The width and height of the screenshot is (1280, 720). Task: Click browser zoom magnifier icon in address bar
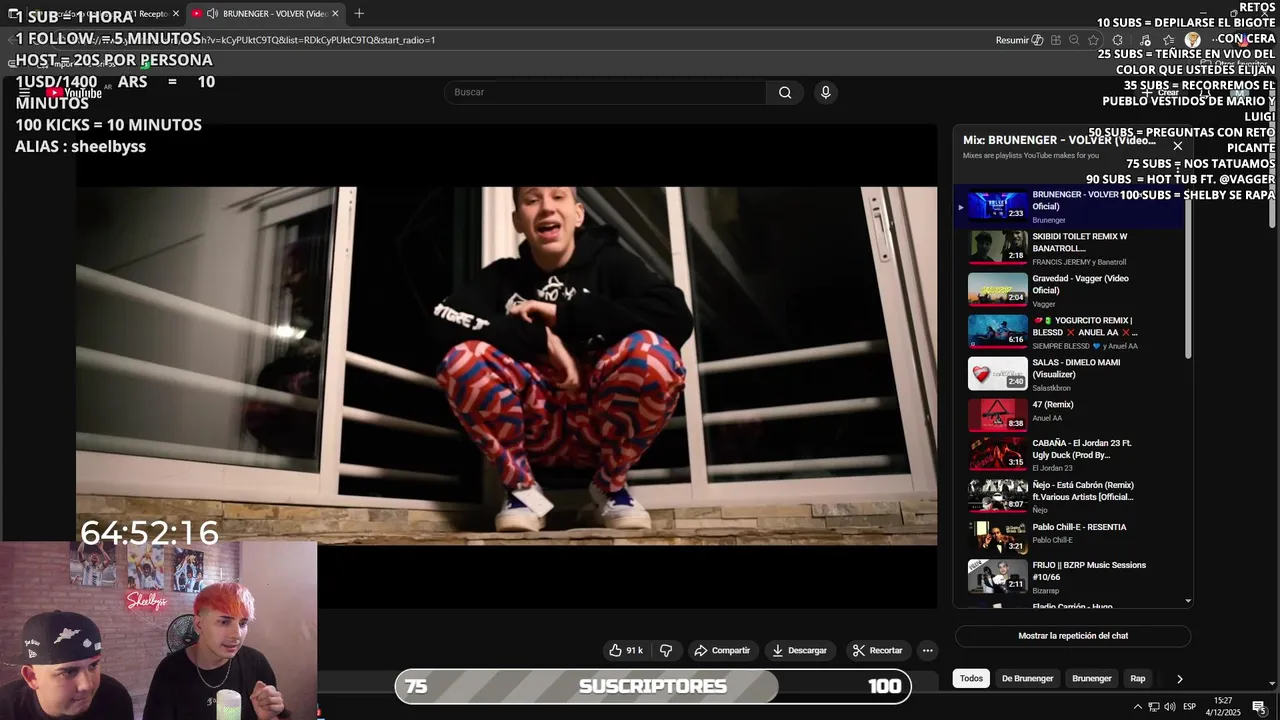tap(1074, 40)
